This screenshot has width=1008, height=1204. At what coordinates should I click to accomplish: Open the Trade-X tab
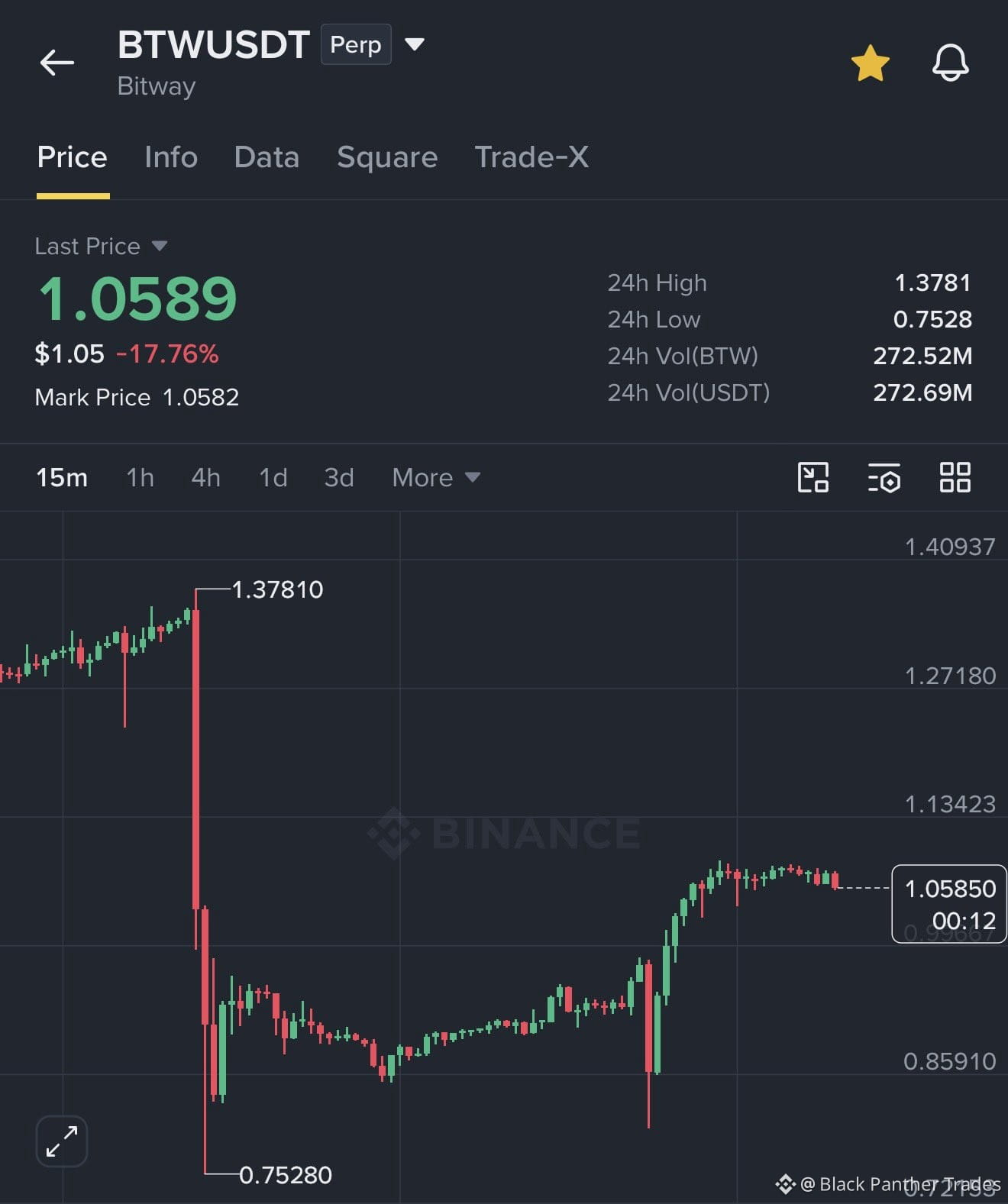click(531, 157)
